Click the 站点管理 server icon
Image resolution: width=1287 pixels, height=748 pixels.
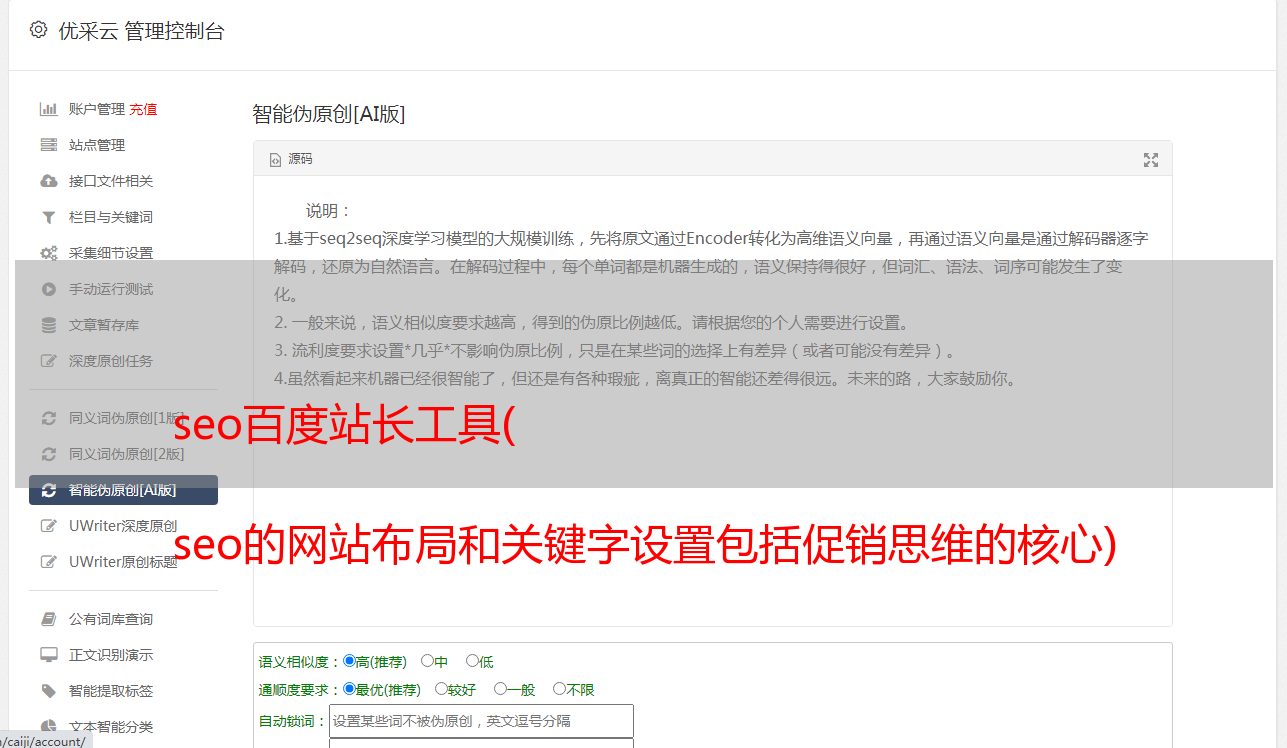click(x=48, y=145)
